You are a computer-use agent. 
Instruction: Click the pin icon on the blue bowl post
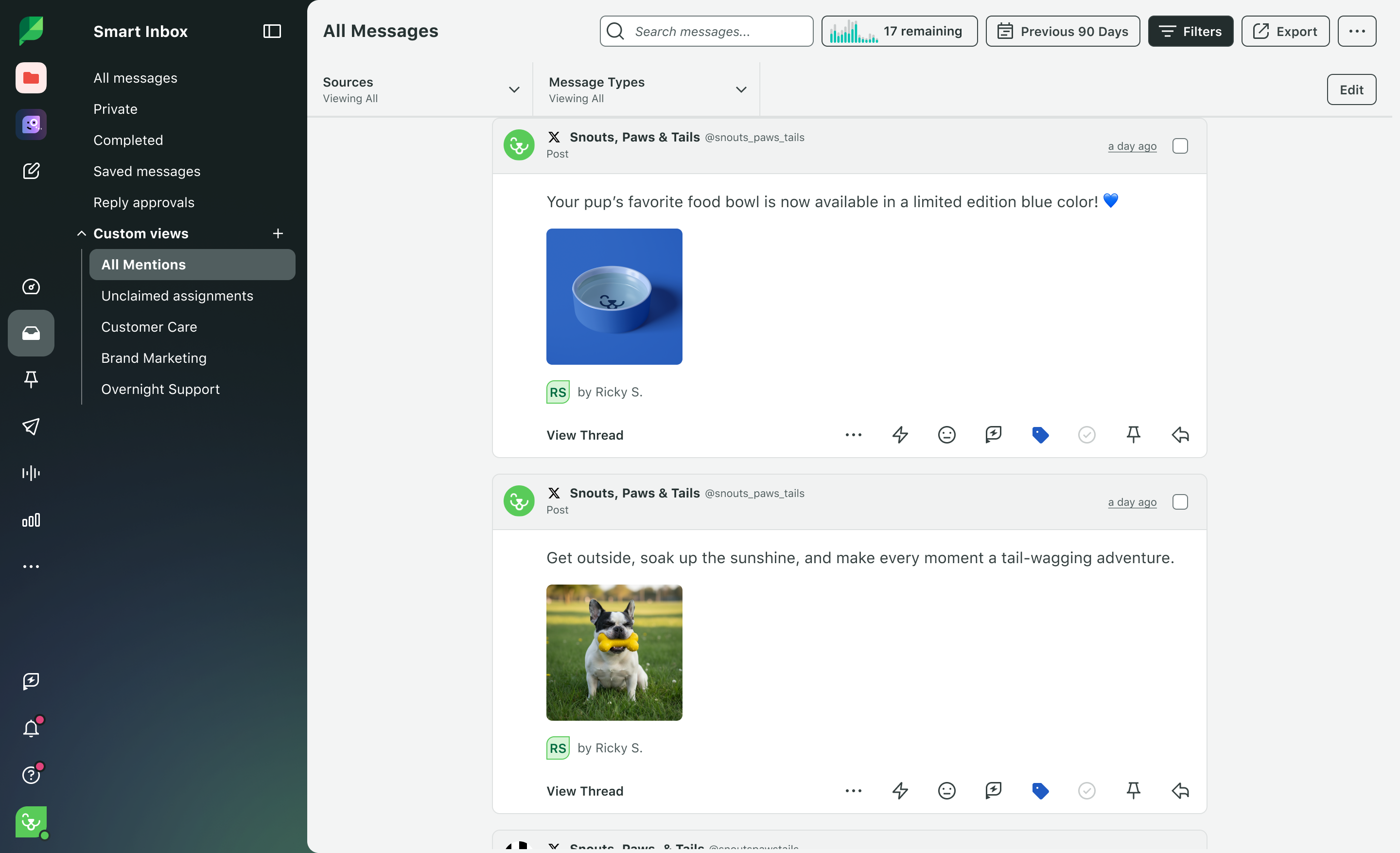click(1133, 435)
